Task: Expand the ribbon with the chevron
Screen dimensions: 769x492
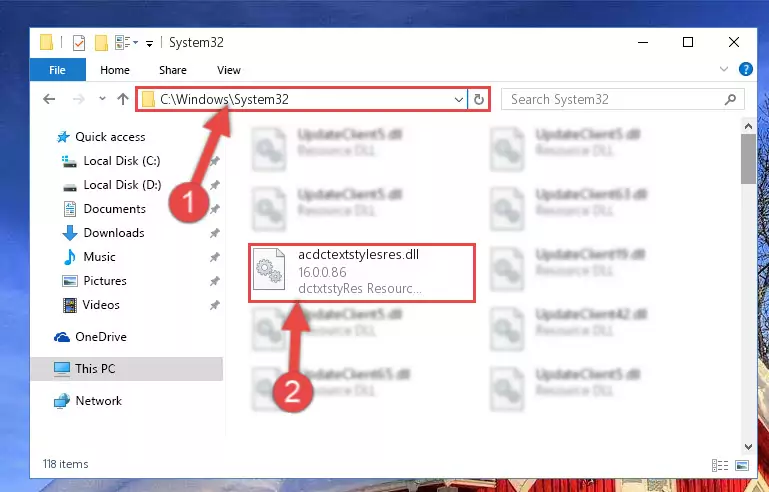Action: click(723, 69)
